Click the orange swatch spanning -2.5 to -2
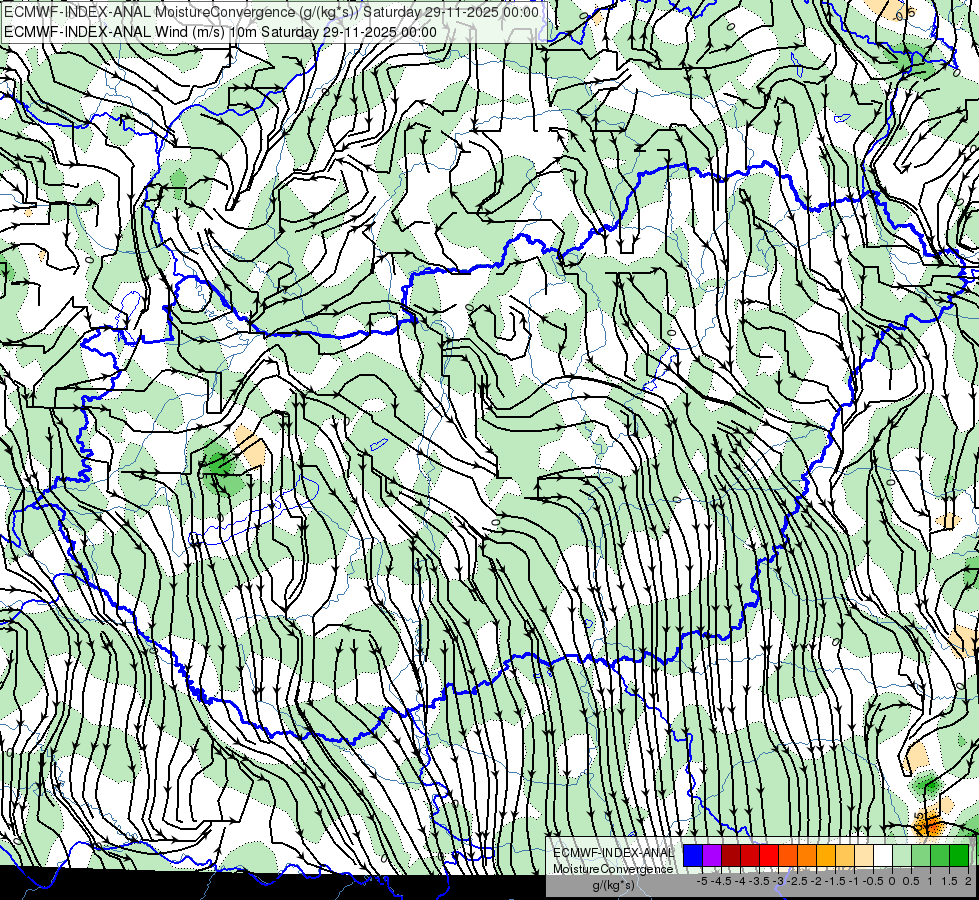The height and width of the screenshot is (900, 979). point(807,855)
